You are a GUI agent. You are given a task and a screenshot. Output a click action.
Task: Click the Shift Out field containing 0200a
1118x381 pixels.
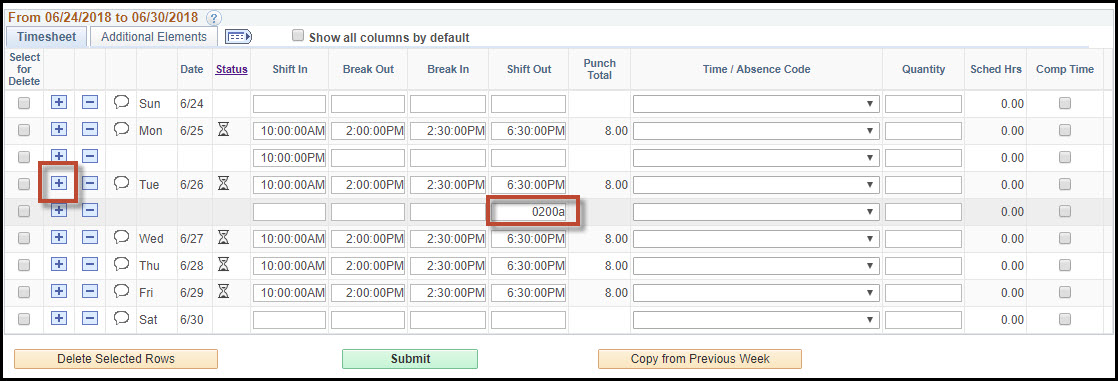click(x=528, y=212)
